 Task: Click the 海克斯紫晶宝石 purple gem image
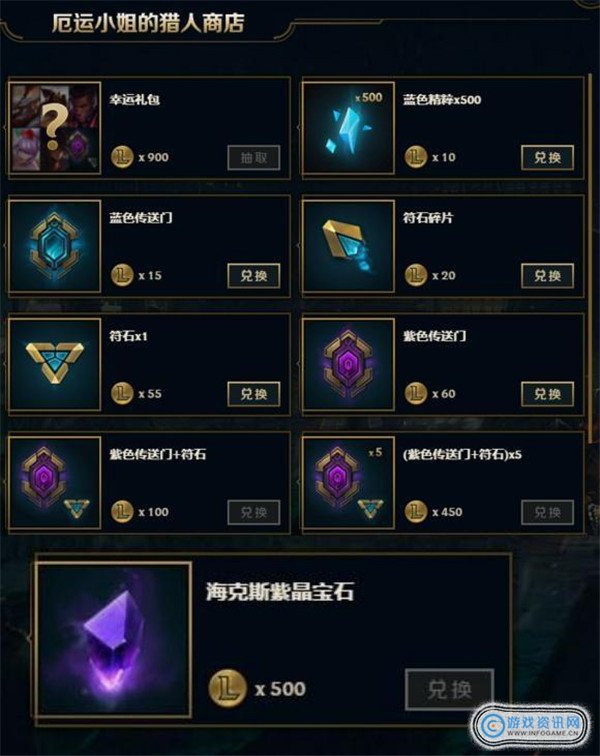(x=114, y=639)
